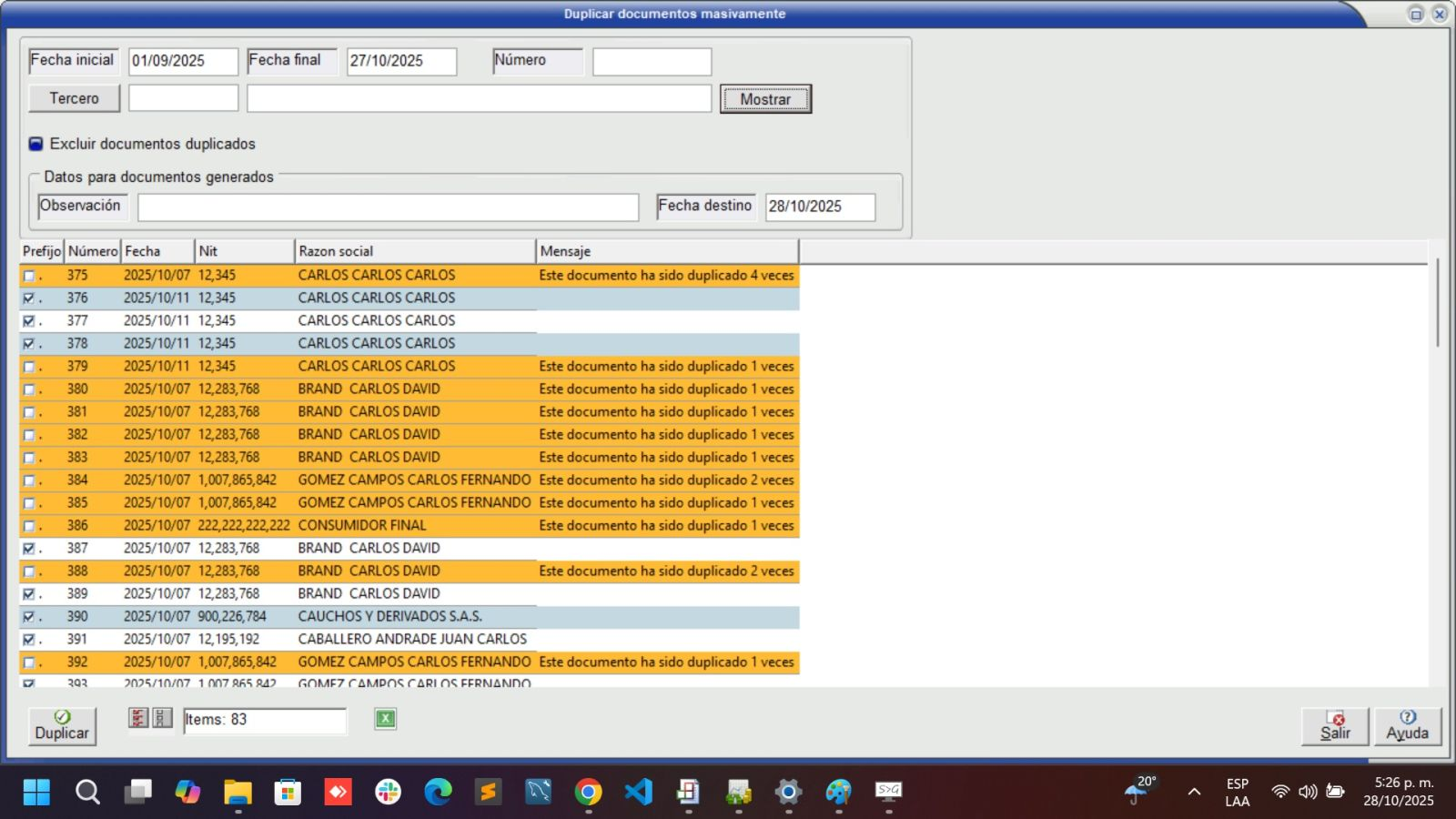Focus the Fecha destino date field

[819, 207]
